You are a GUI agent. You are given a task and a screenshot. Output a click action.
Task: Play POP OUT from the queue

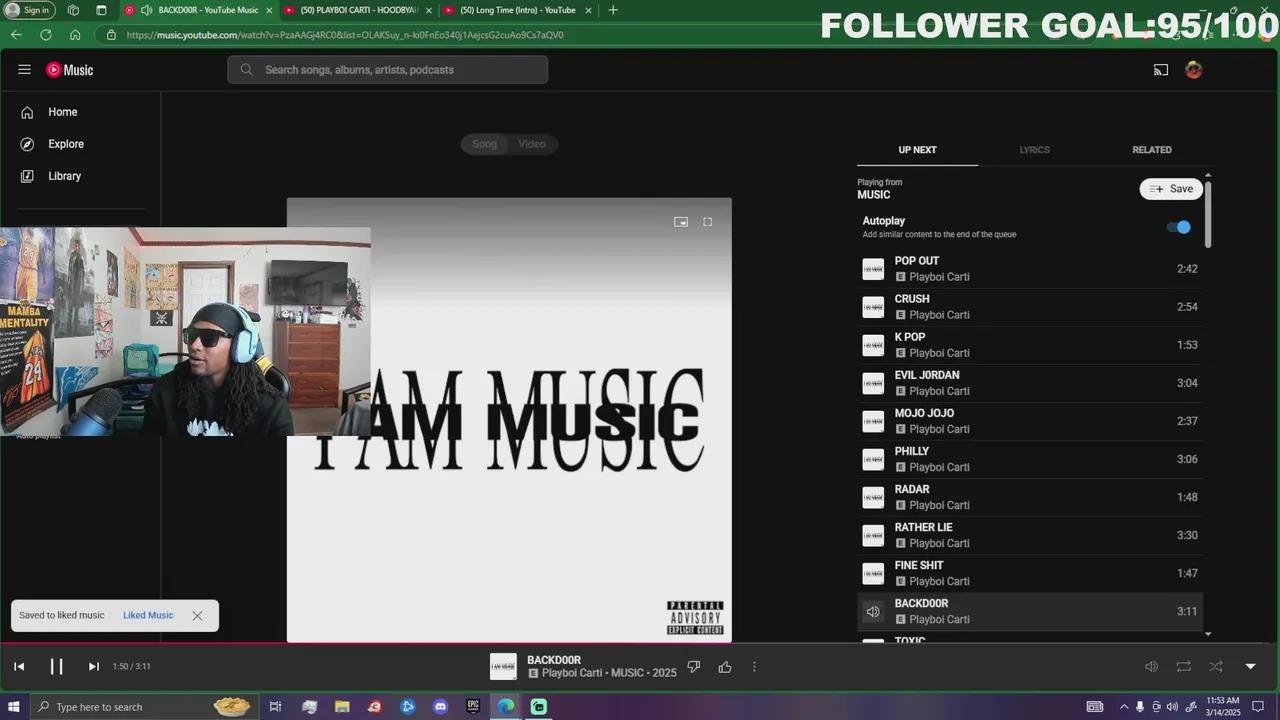[1030, 269]
